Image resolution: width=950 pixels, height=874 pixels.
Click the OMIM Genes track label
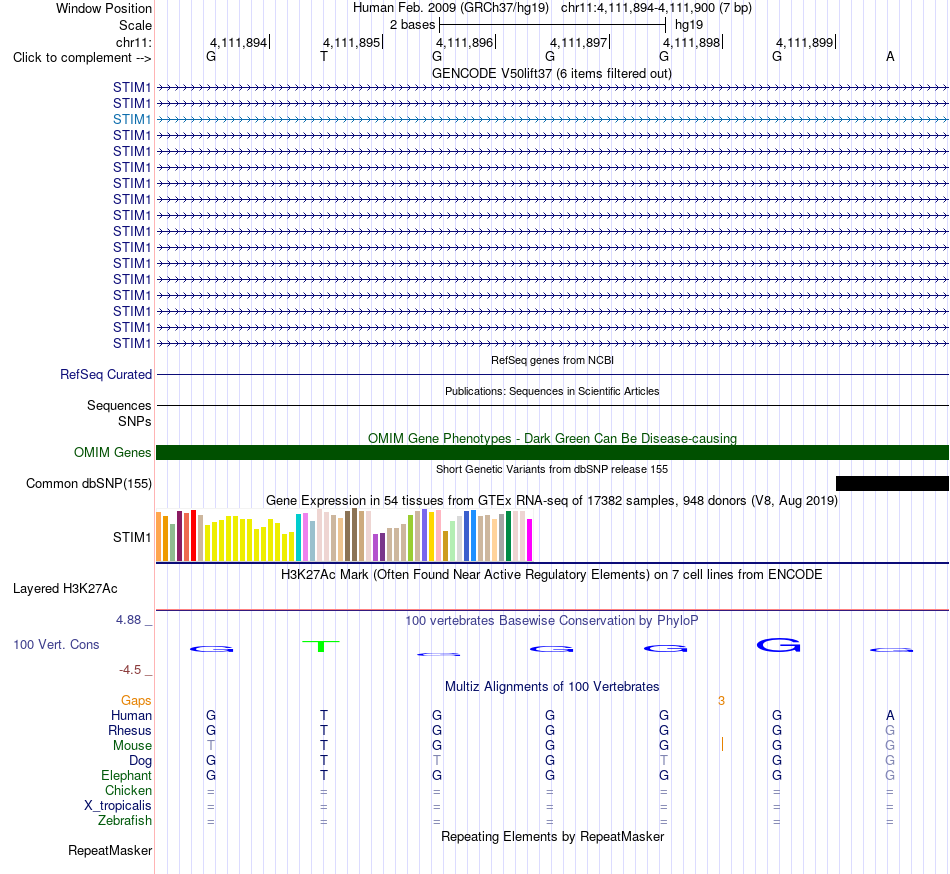coord(113,452)
